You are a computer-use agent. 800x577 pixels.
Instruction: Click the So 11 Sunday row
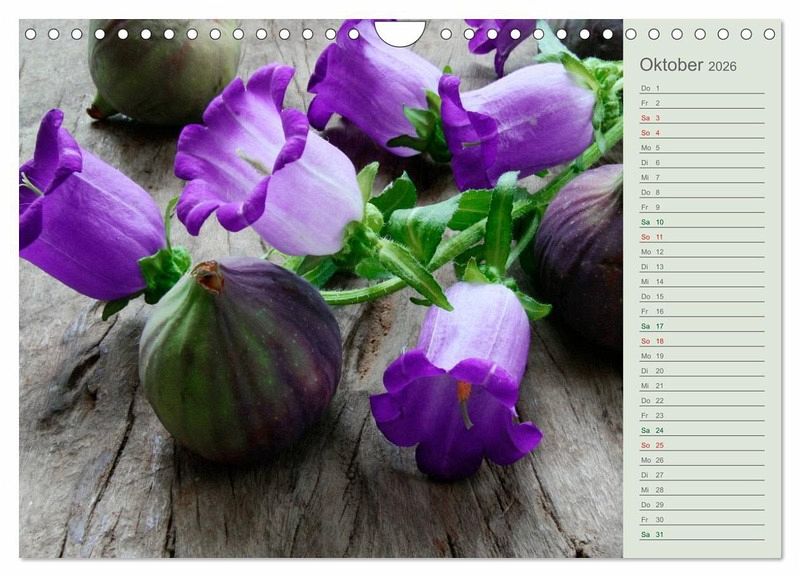coord(701,237)
